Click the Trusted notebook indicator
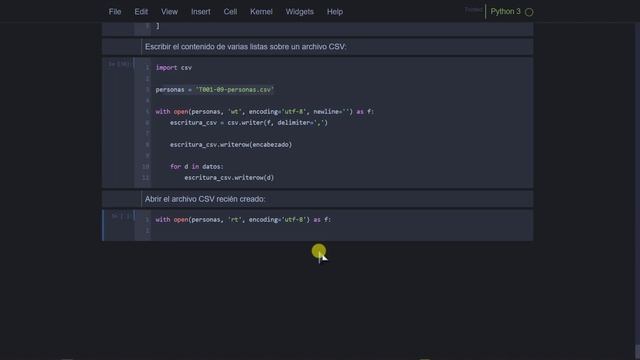Image resolution: width=640 pixels, height=360 pixels. pyautogui.click(x=473, y=10)
